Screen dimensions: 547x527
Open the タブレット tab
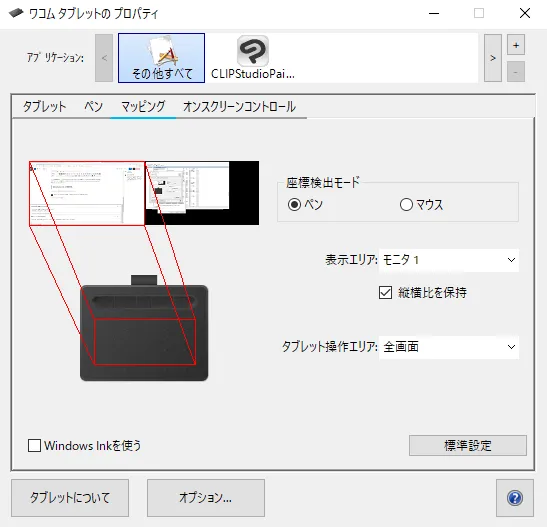[x=44, y=106]
